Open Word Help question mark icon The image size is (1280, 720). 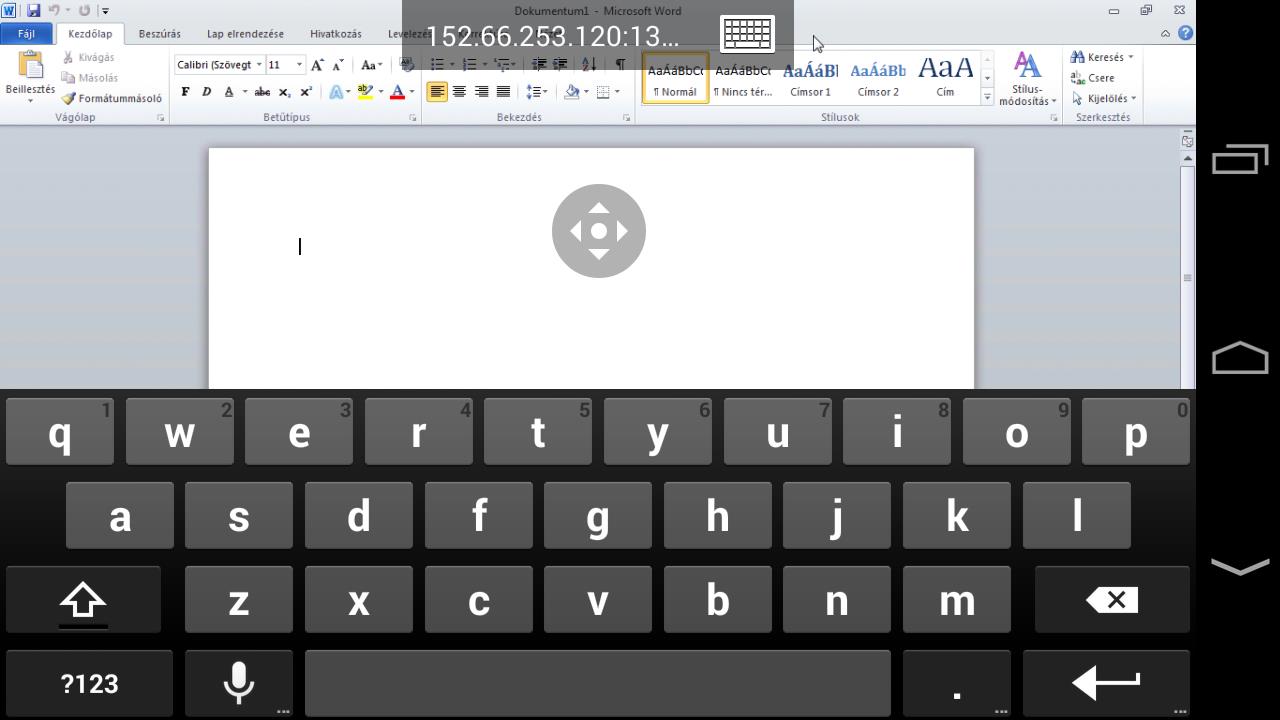tap(1185, 33)
